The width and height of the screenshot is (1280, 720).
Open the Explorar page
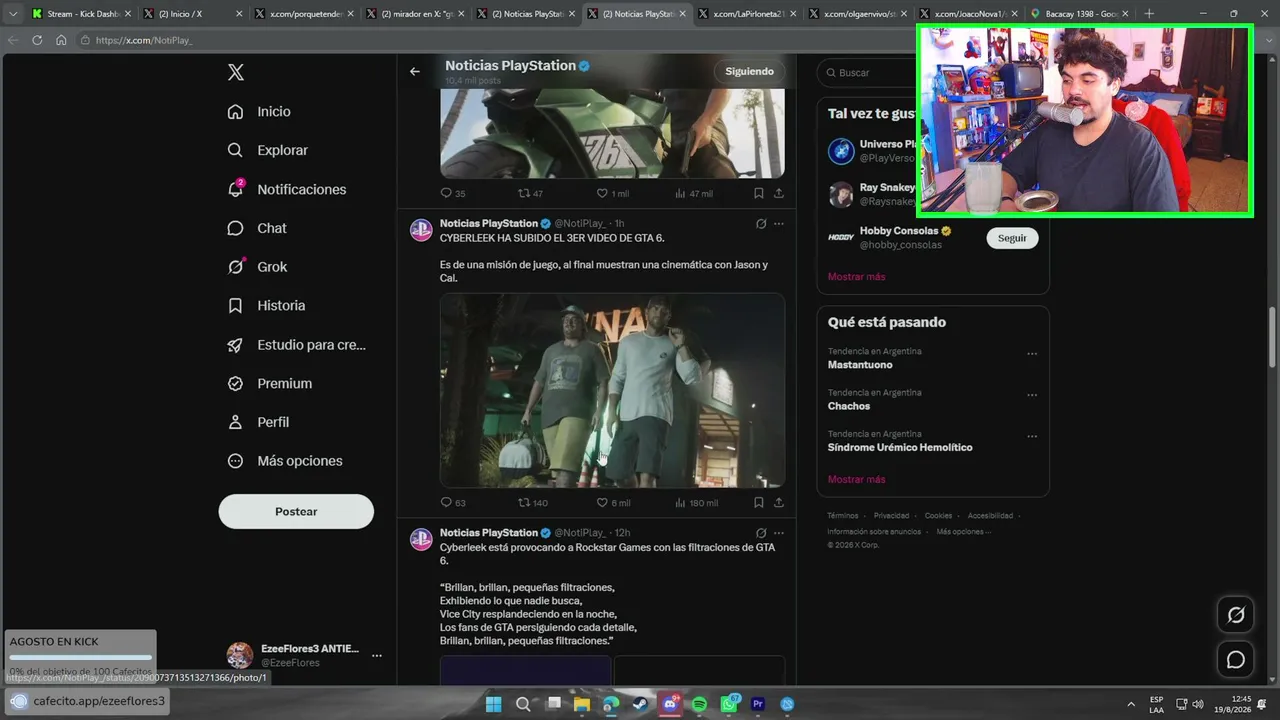267,150
